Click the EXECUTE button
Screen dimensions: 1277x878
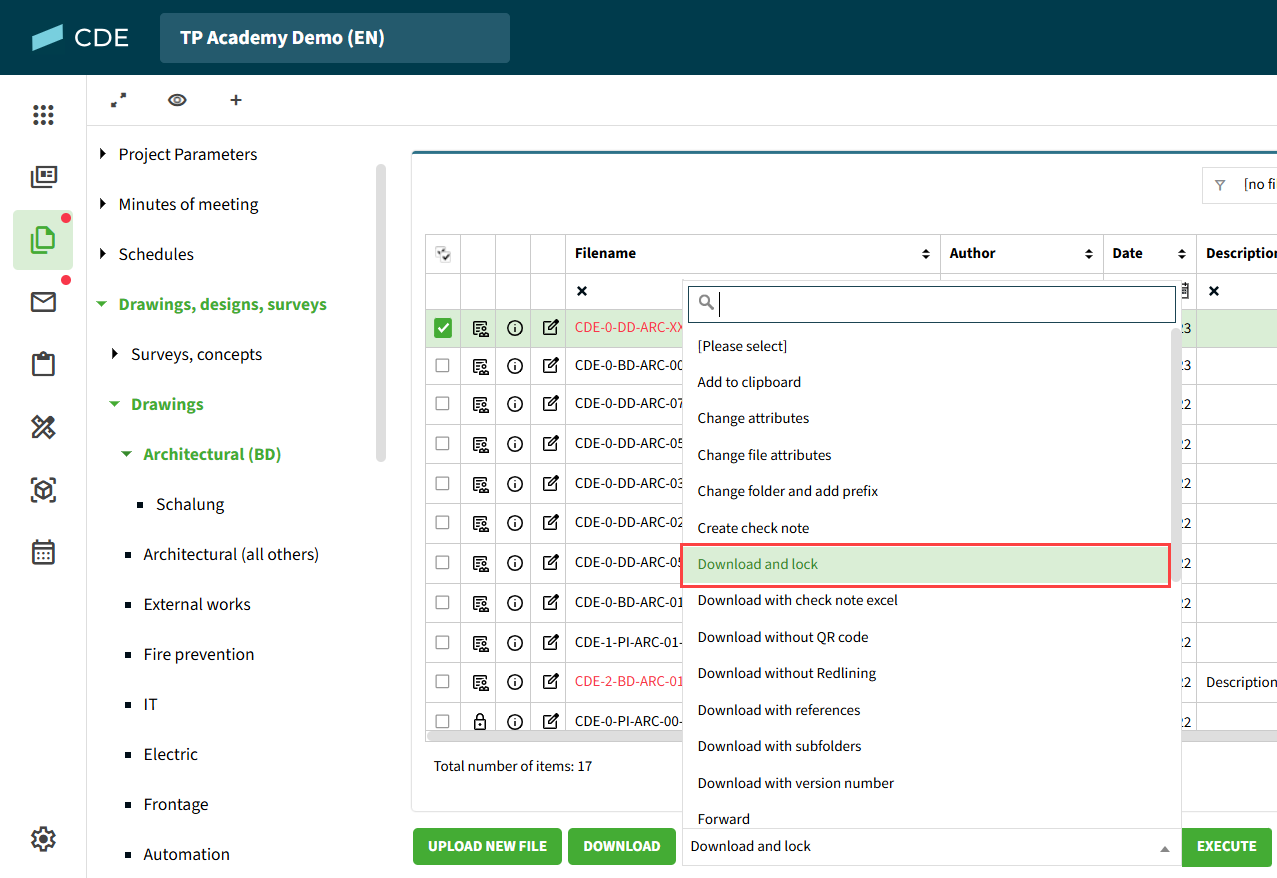click(x=1226, y=847)
